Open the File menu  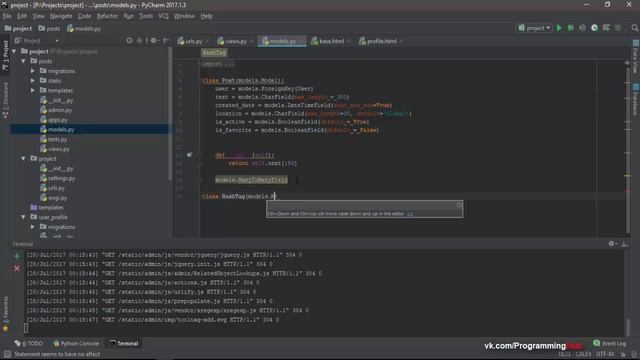(7, 16)
